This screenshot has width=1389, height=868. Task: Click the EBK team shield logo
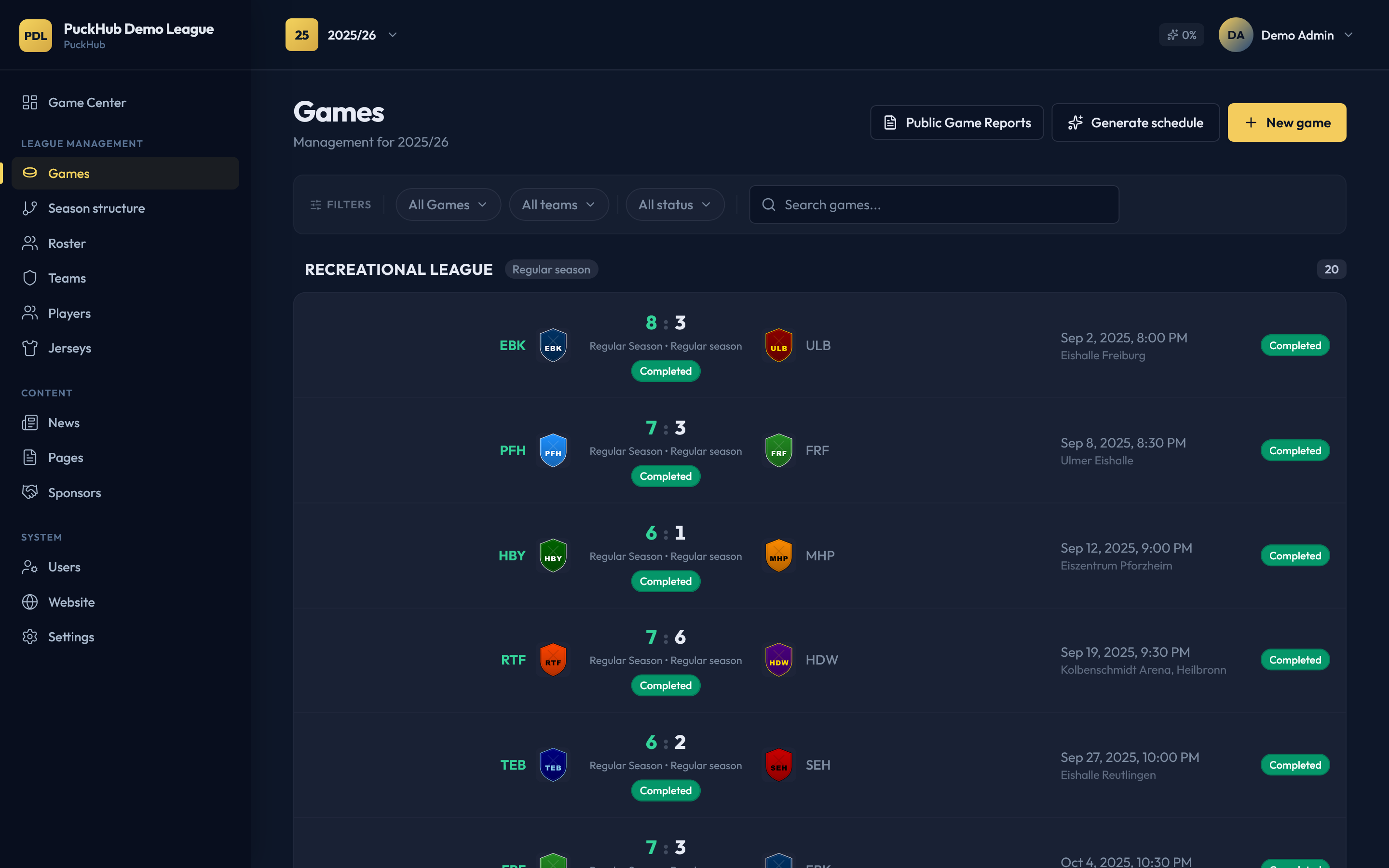click(553, 345)
